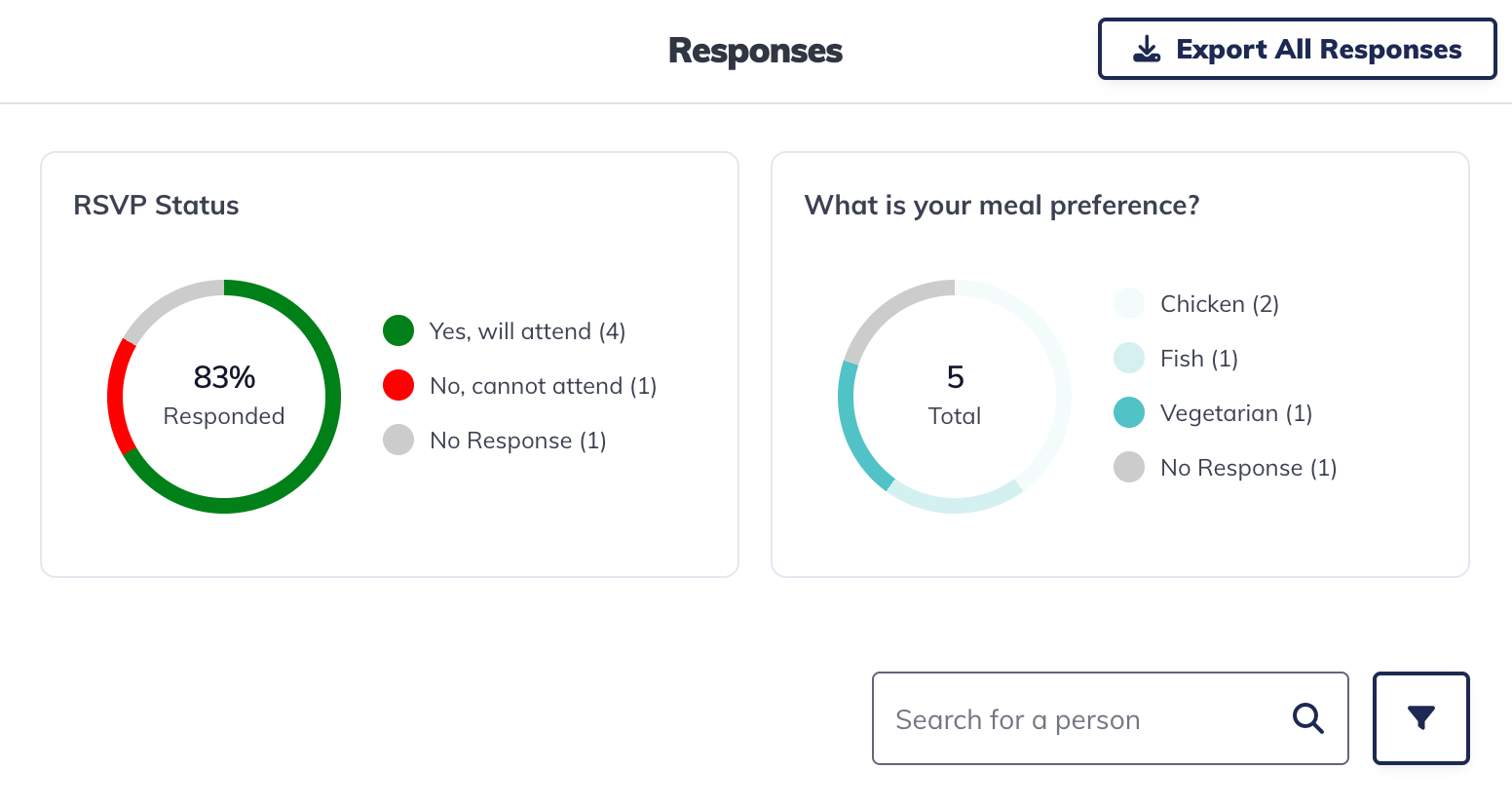This screenshot has height=808, width=1512.
Task: Click the gray RSVP No Response swatch
Action: (x=398, y=441)
